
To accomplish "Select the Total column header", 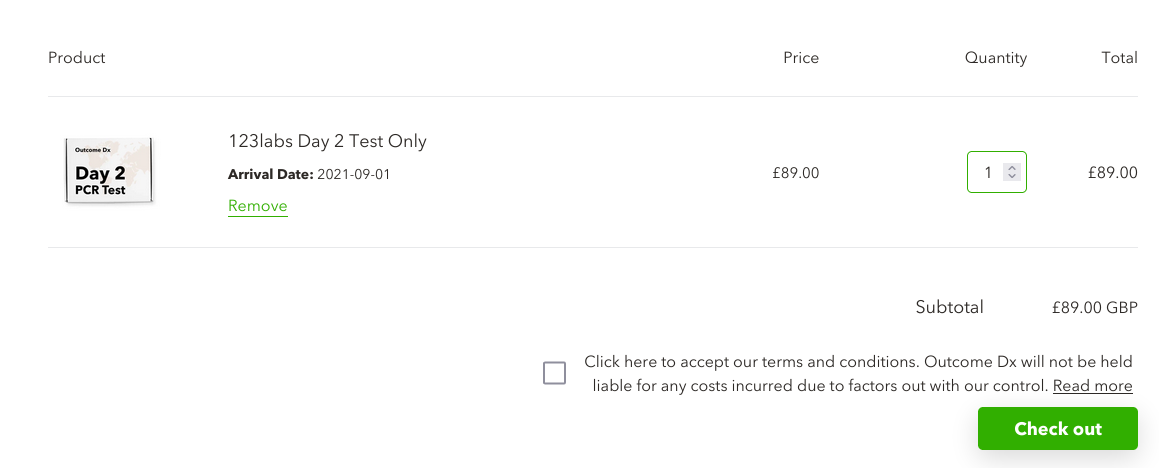I will click(1120, 58).
